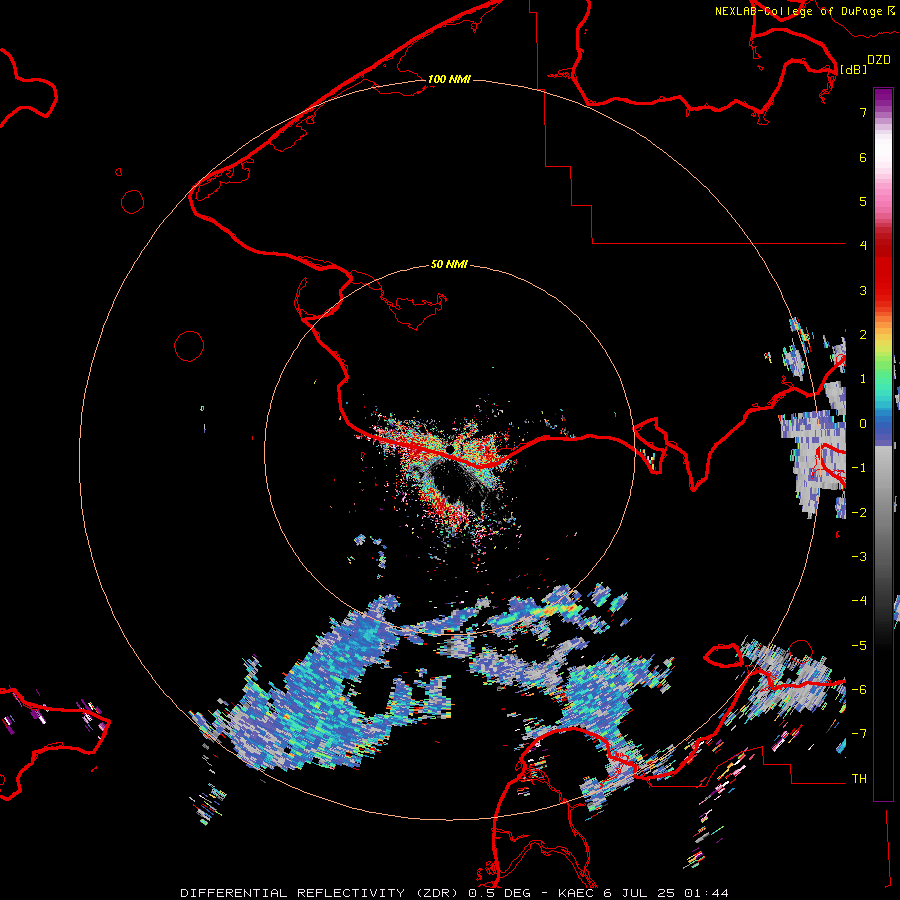Click the 6 JUL 25 date in caption
The image size is (900, 900).
tap(641, 893)
